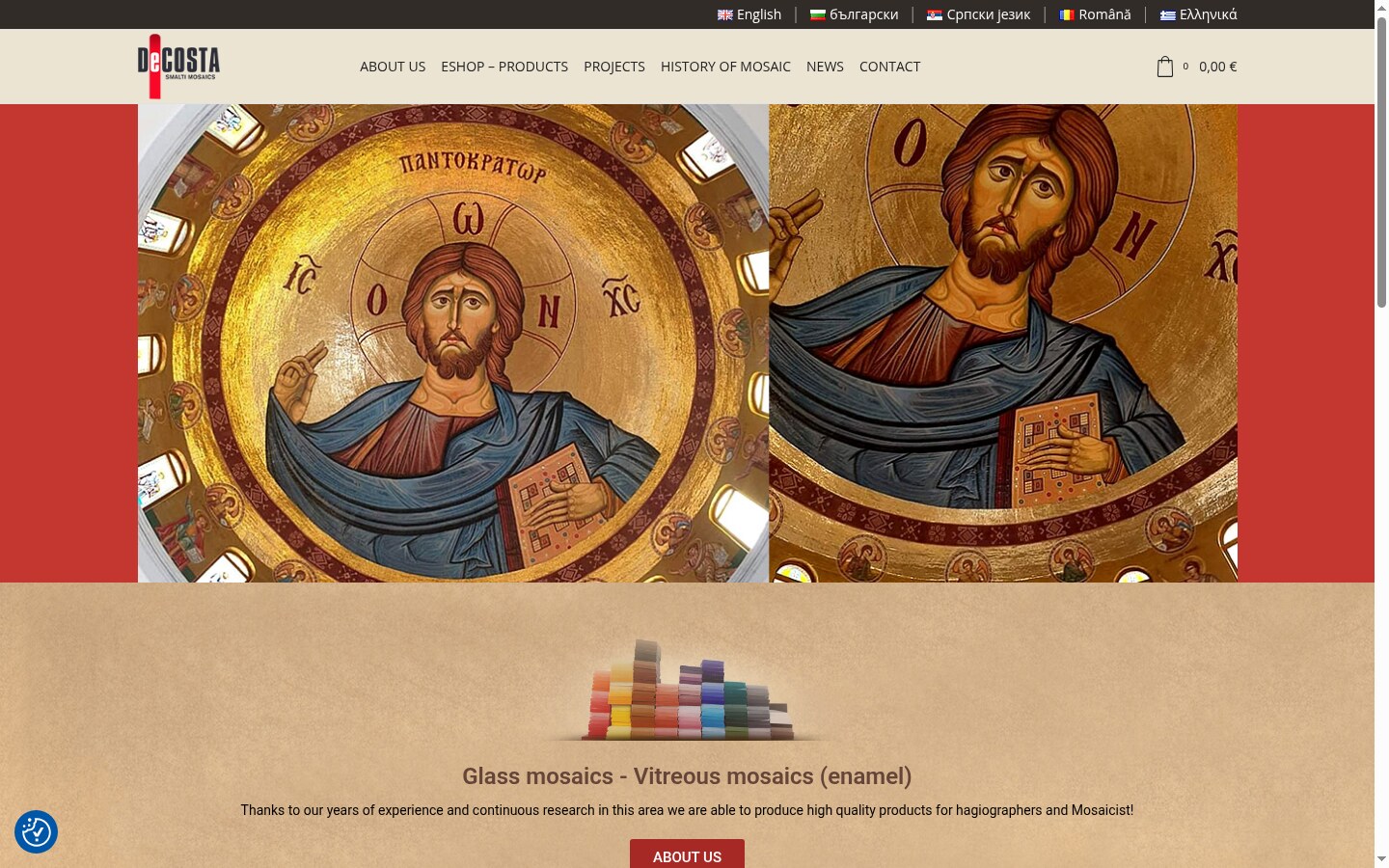
Task: Click the close-up Christ mosaic image
Action: pyautogui.click(x=1003, y=343)
